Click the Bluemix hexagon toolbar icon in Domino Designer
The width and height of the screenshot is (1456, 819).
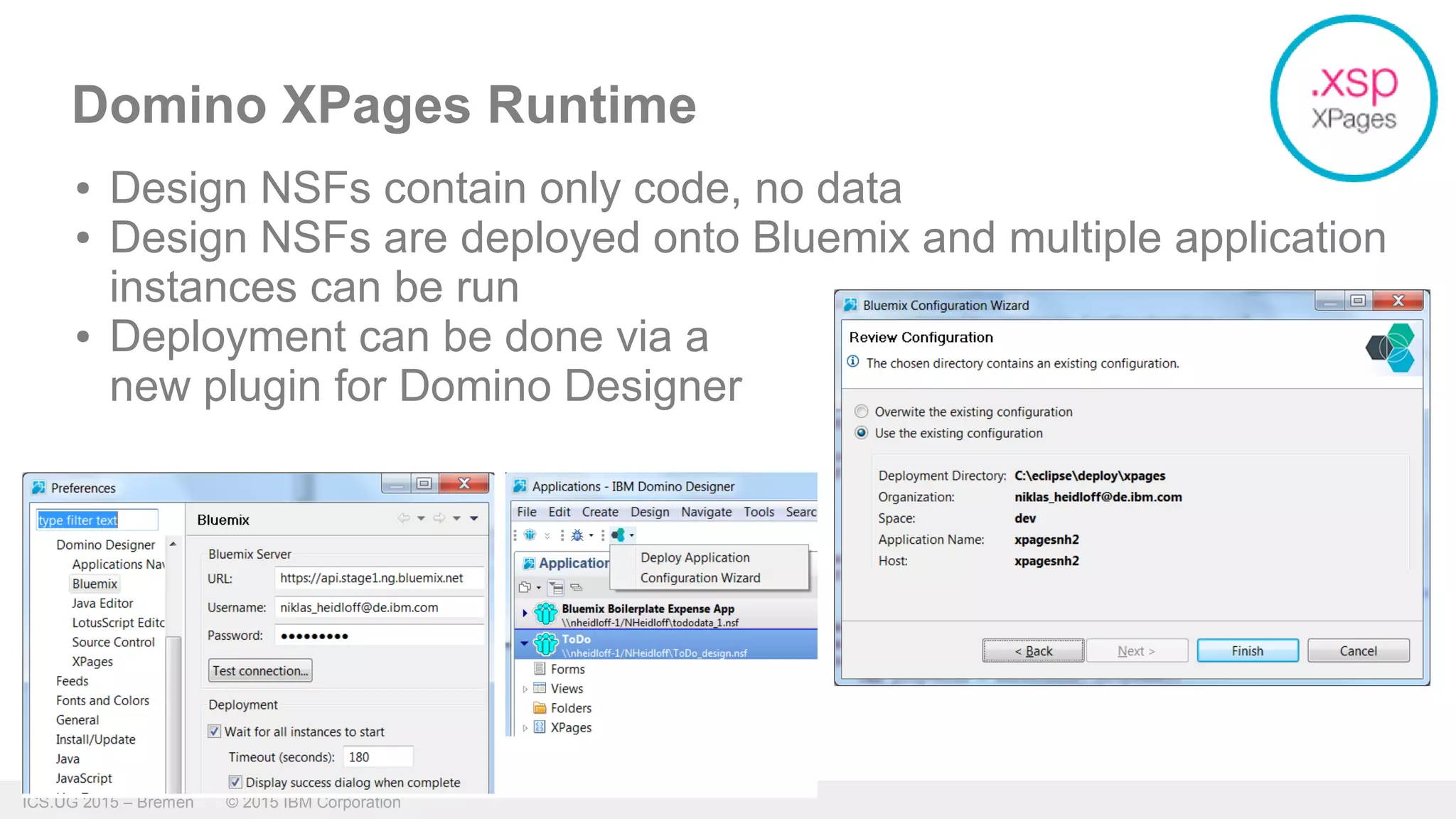(x=618, y=535)
